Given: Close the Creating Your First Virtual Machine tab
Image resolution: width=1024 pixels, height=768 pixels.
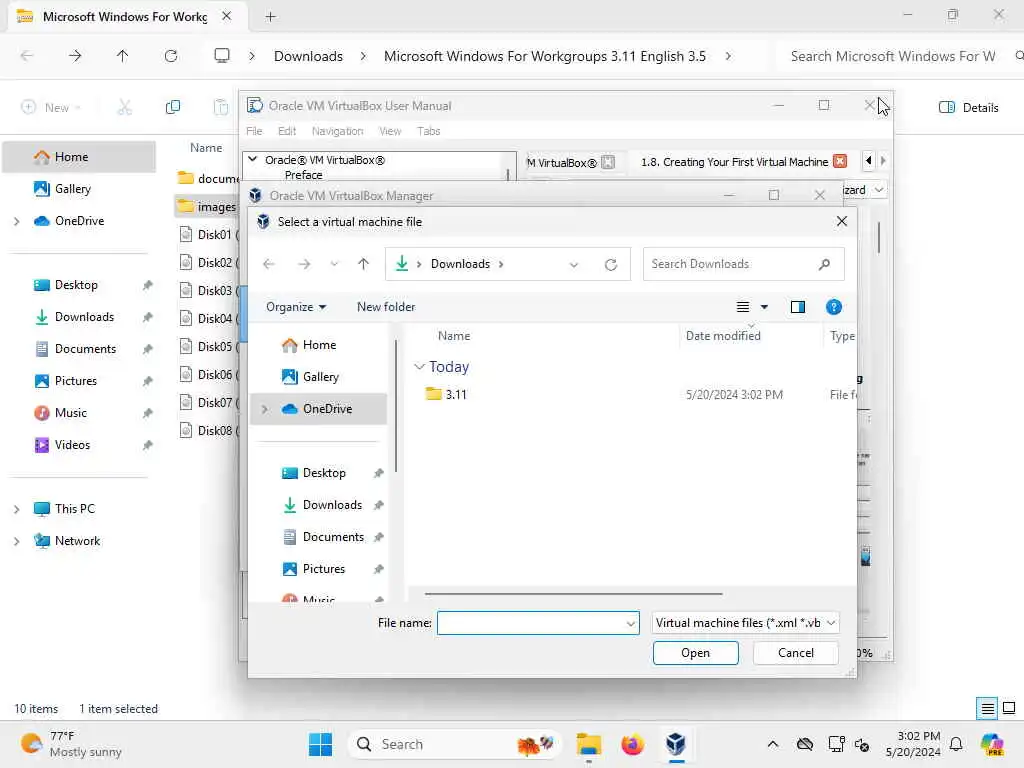Looking at the screenshot, I should click(840, 161).
